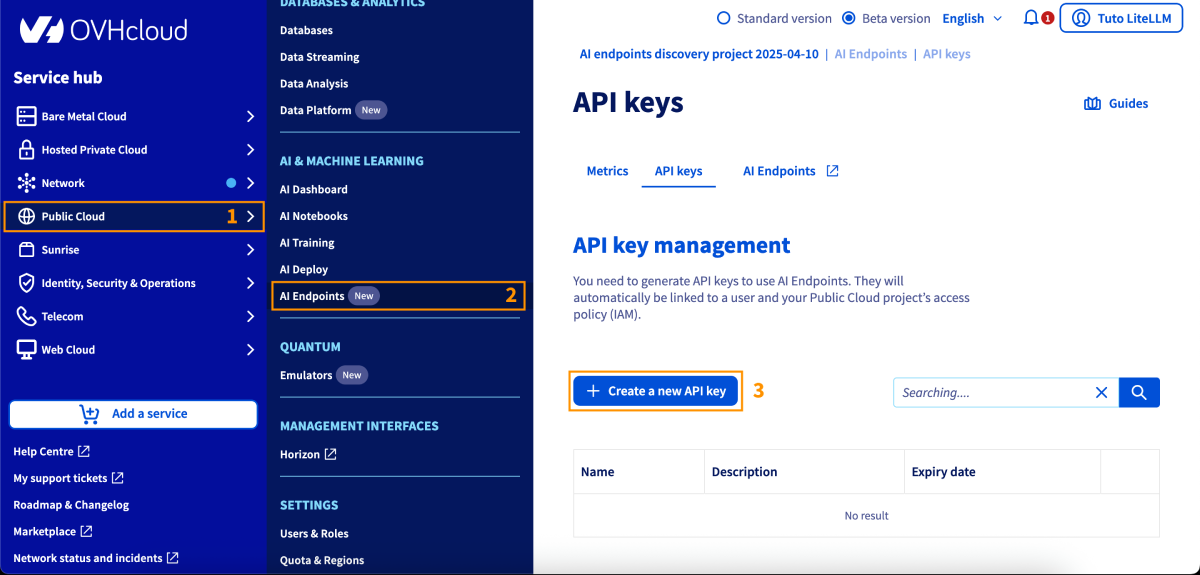Expand the Public Cloud menu chevron

(x=250, y=216)
